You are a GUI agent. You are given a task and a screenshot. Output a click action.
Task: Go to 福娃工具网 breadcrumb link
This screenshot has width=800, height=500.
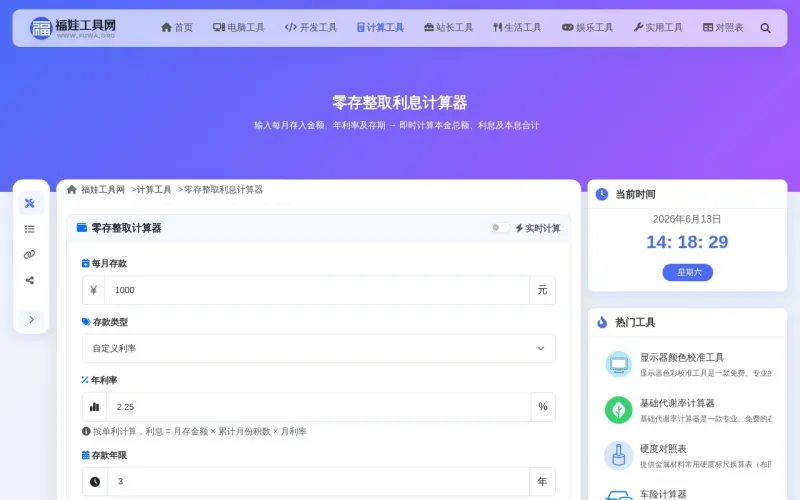tap(103, 190)
